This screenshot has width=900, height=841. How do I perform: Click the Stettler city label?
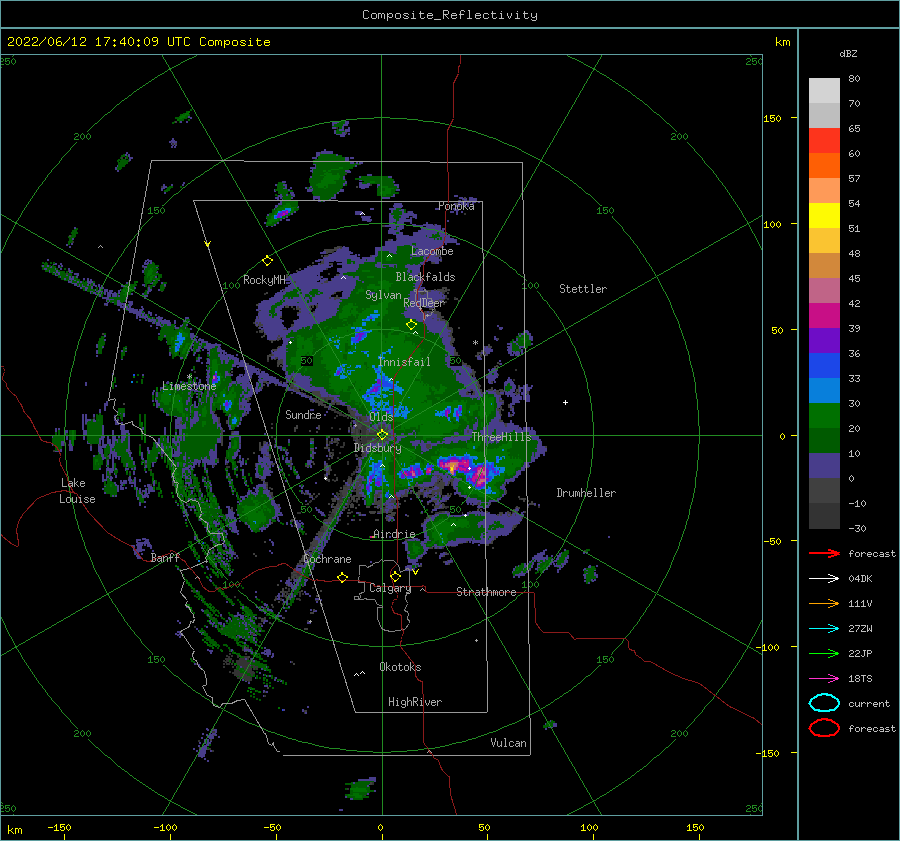click(x=583, y=289)
